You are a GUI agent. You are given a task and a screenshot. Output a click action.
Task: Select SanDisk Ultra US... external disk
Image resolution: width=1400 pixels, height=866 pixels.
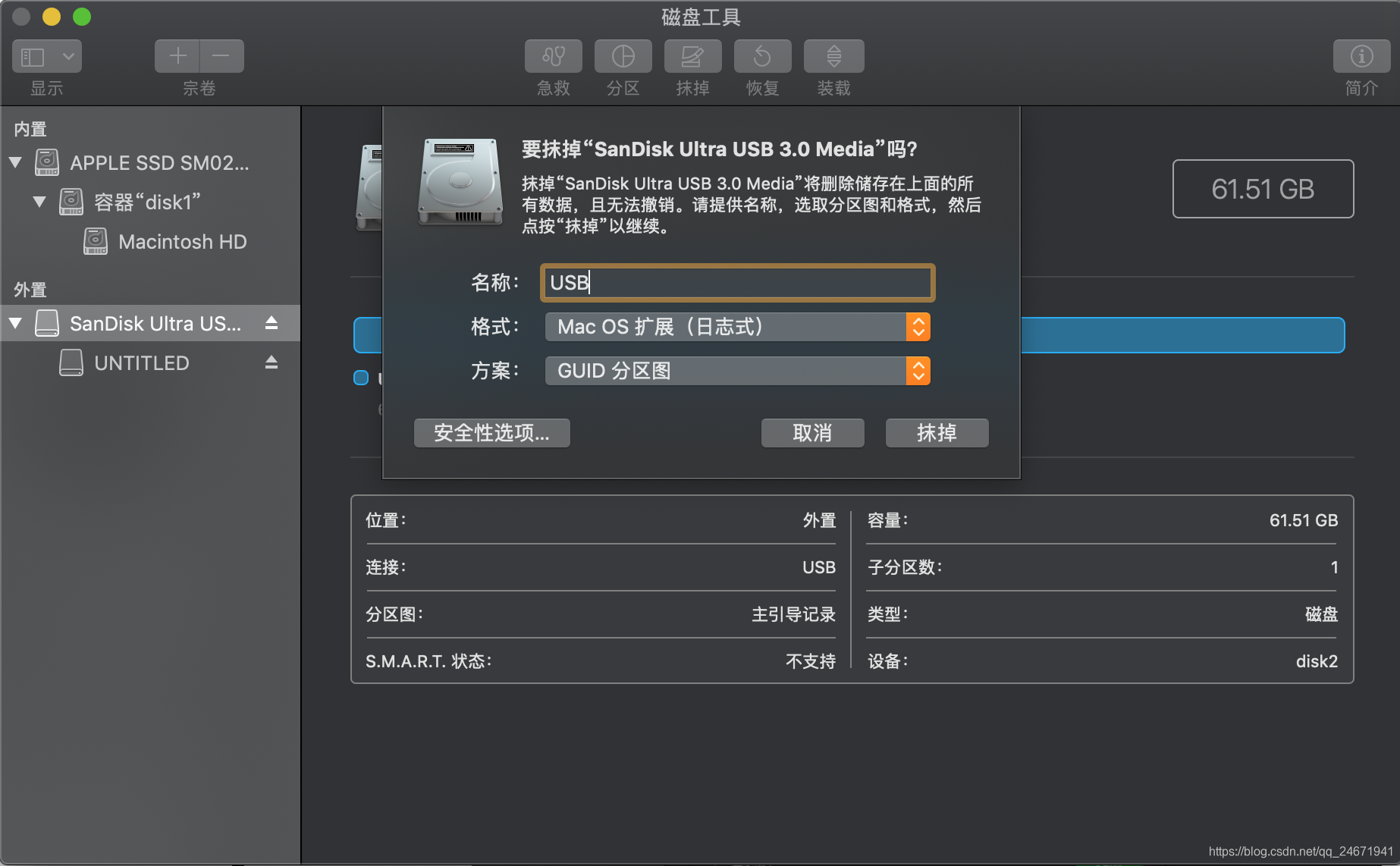[150, 323]
